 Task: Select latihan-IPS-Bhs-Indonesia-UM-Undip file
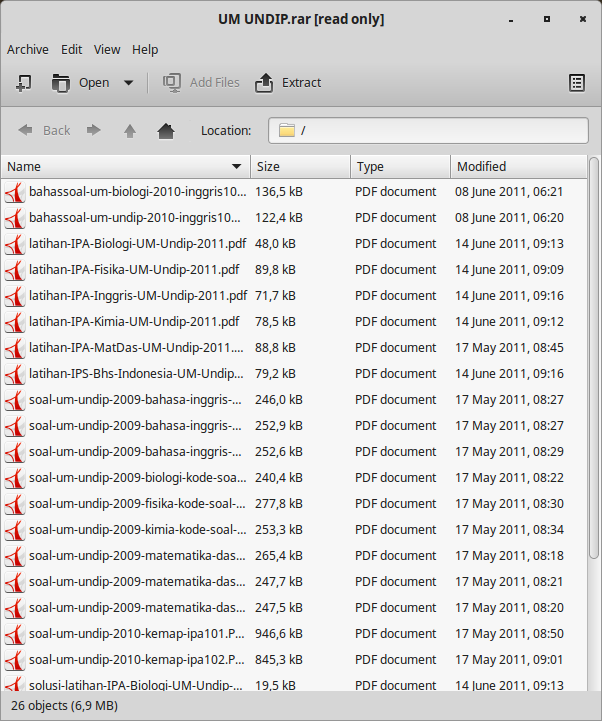click(294, 373)
